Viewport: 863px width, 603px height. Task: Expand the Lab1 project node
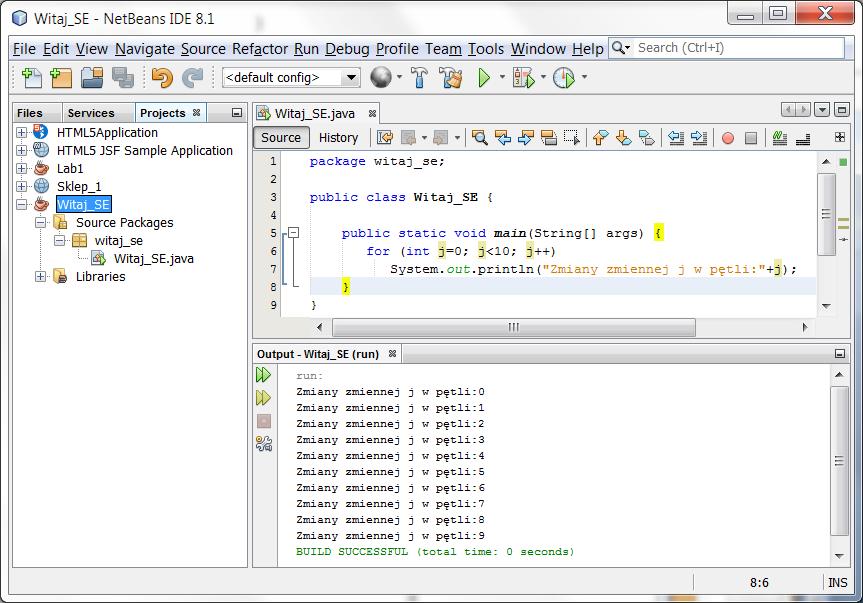[21, 168]
